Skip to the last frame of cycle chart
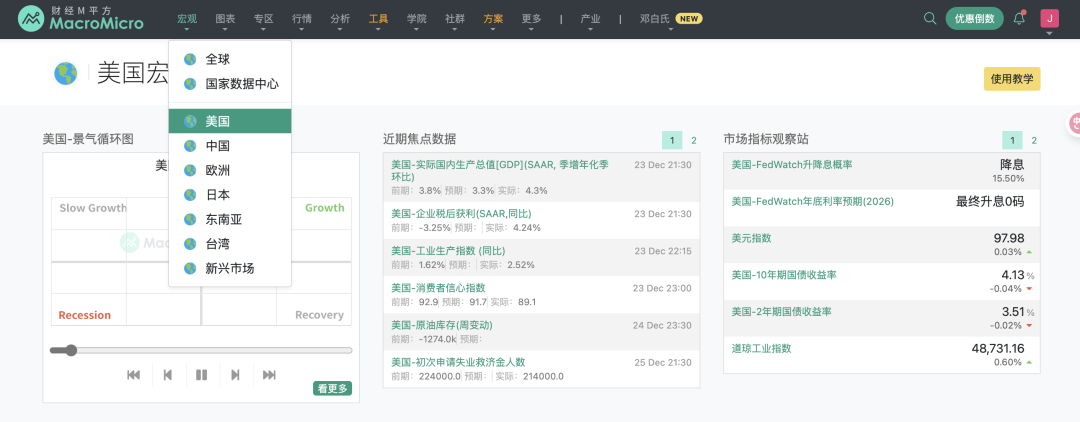The height and width of the screenshot is (422, 1080). pyautogui.click(x=269, y=375)
